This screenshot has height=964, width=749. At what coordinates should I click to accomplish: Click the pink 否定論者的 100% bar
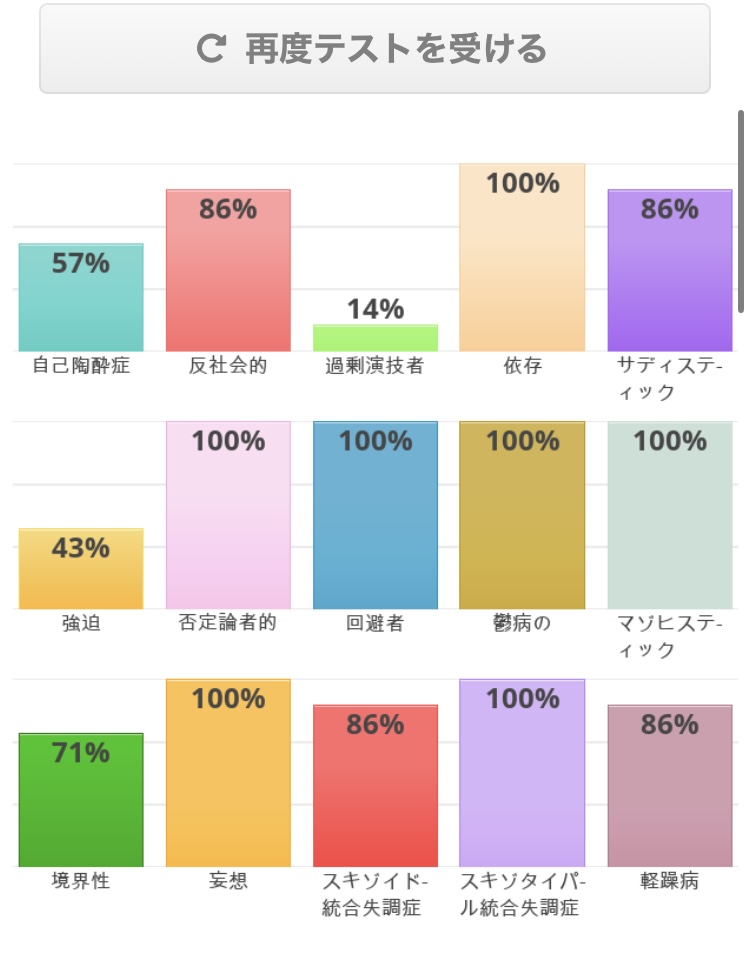[x=228, y=516]
